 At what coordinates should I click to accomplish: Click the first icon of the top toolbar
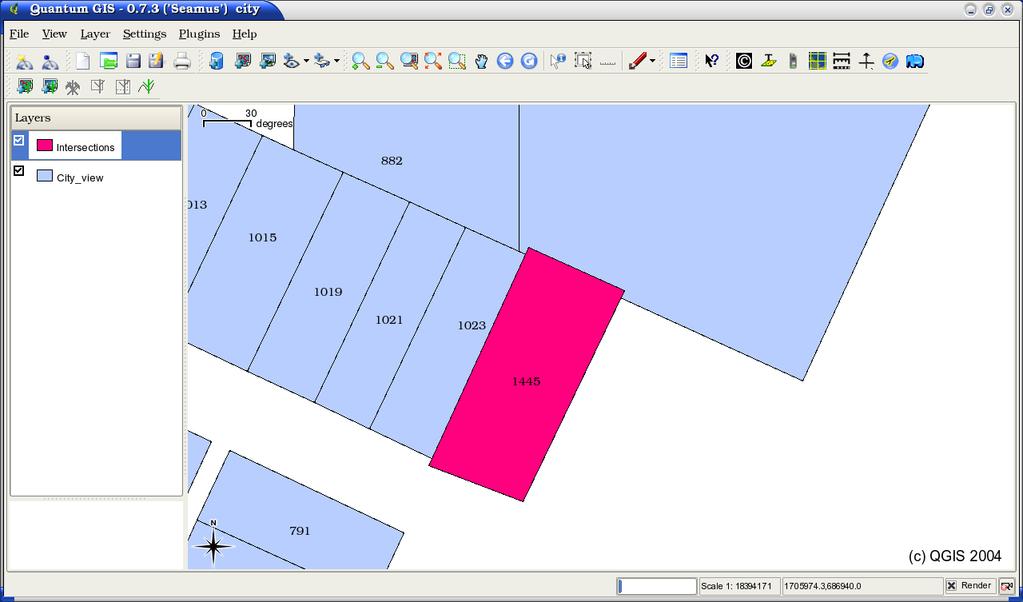tap(24, 62)
